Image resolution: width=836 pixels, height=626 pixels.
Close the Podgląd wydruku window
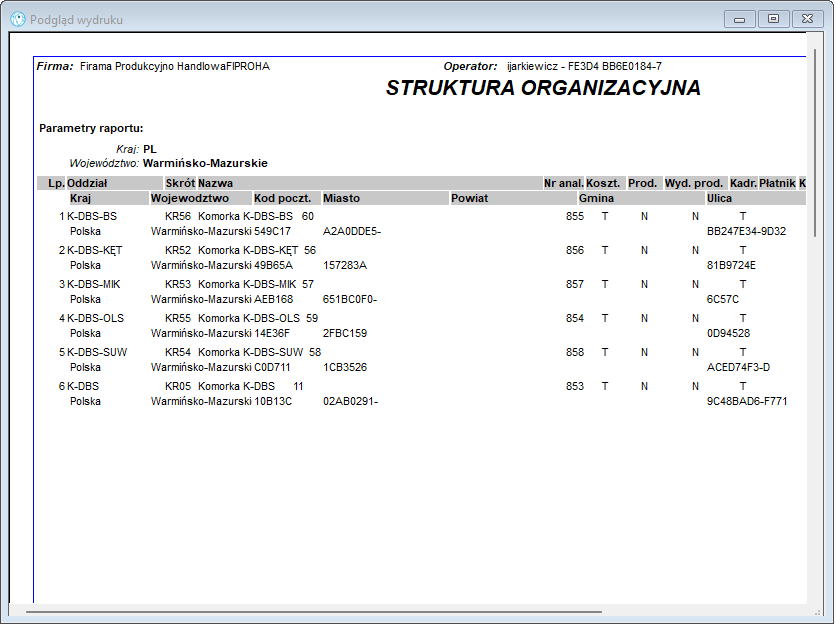tap(807, 19)
